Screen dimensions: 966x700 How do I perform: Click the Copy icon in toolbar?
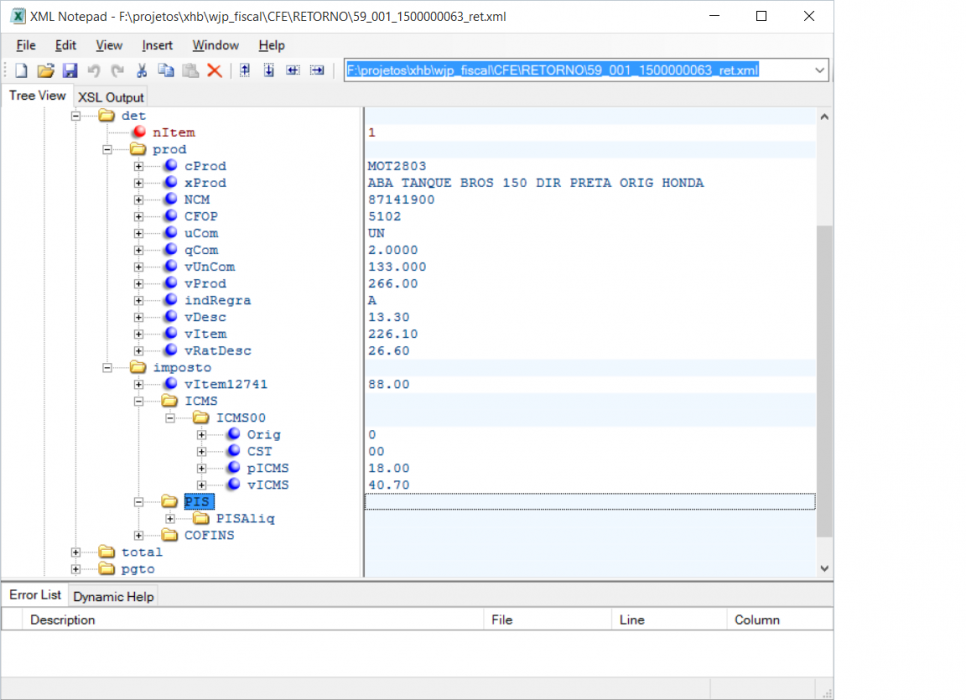pyautogui.click(x=166, y=70)
